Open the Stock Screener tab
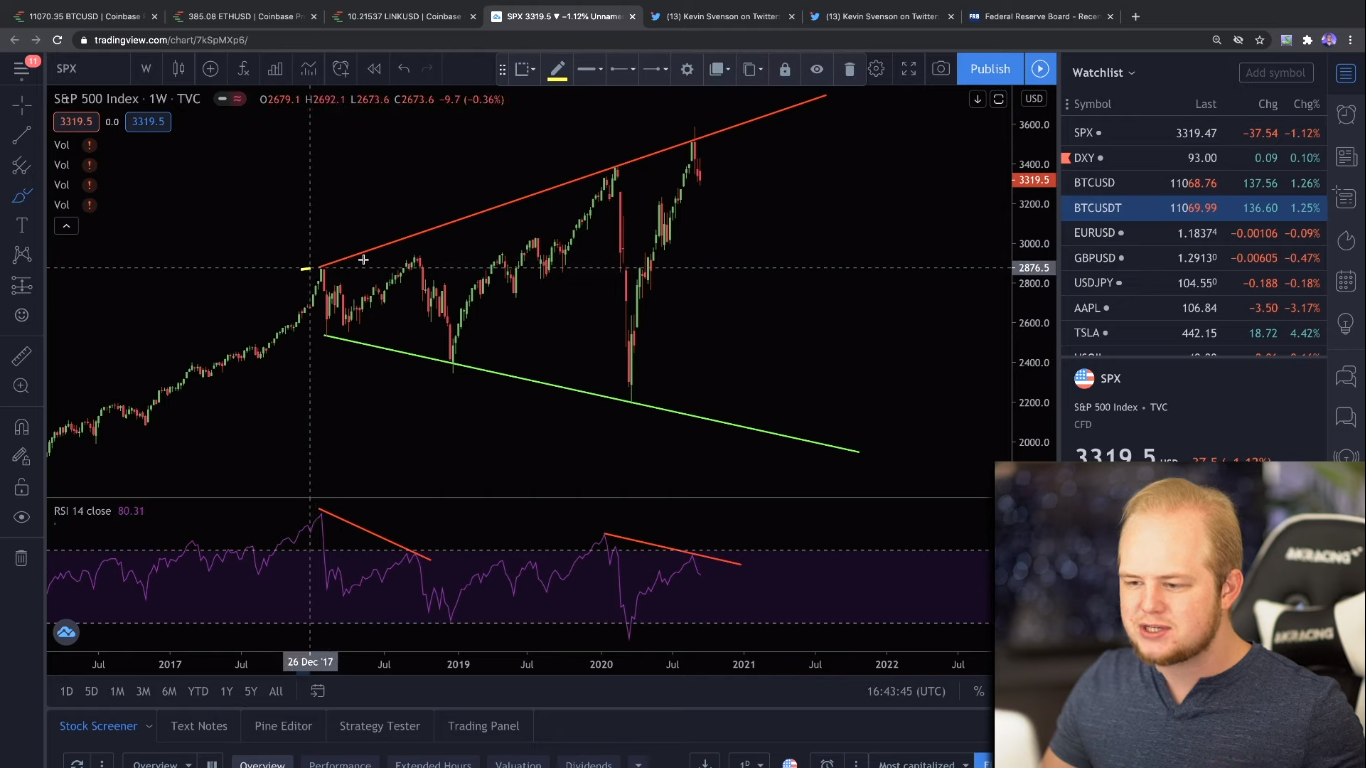1366x768 pixels. click(x=98, y=726)
